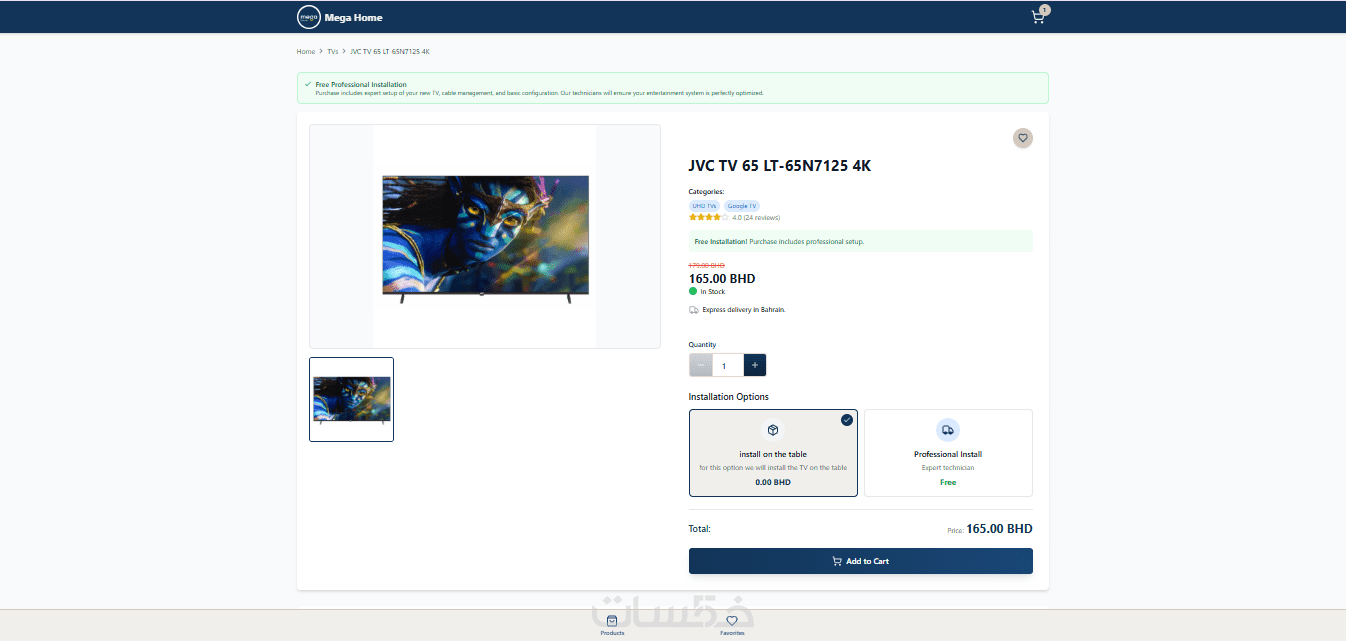Select the 'install on the table' option
This screenshot has height=641, width=1346.
(x=773, y=453)
